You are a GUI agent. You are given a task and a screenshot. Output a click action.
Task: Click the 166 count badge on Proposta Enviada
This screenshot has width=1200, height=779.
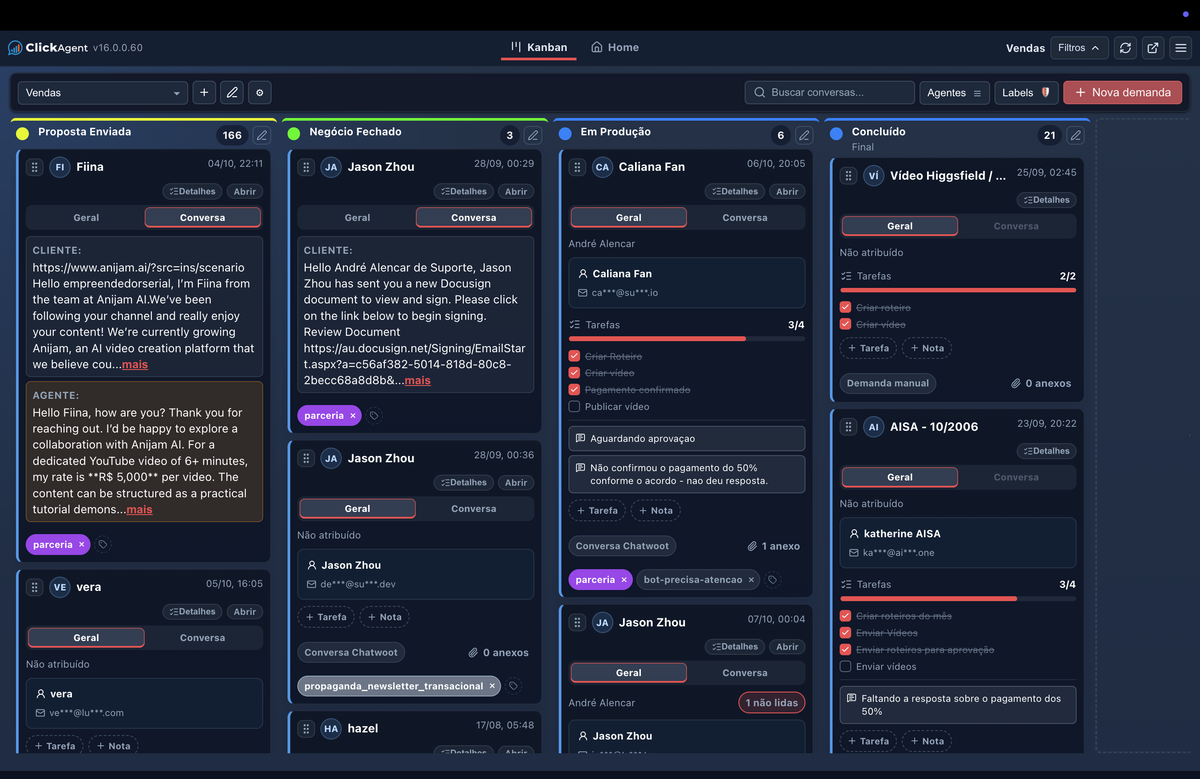[x=232, y=135]
